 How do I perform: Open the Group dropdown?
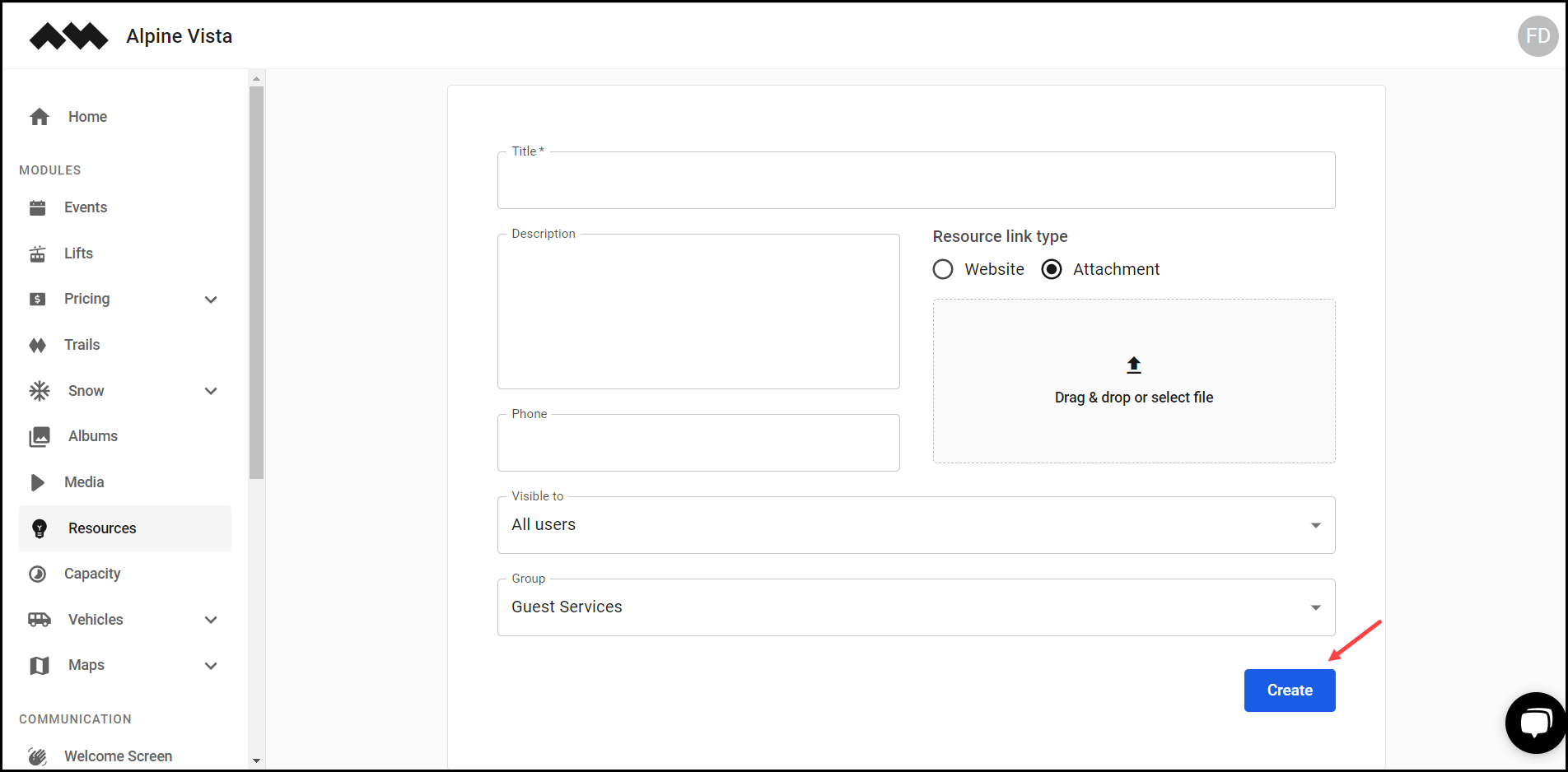916,607
